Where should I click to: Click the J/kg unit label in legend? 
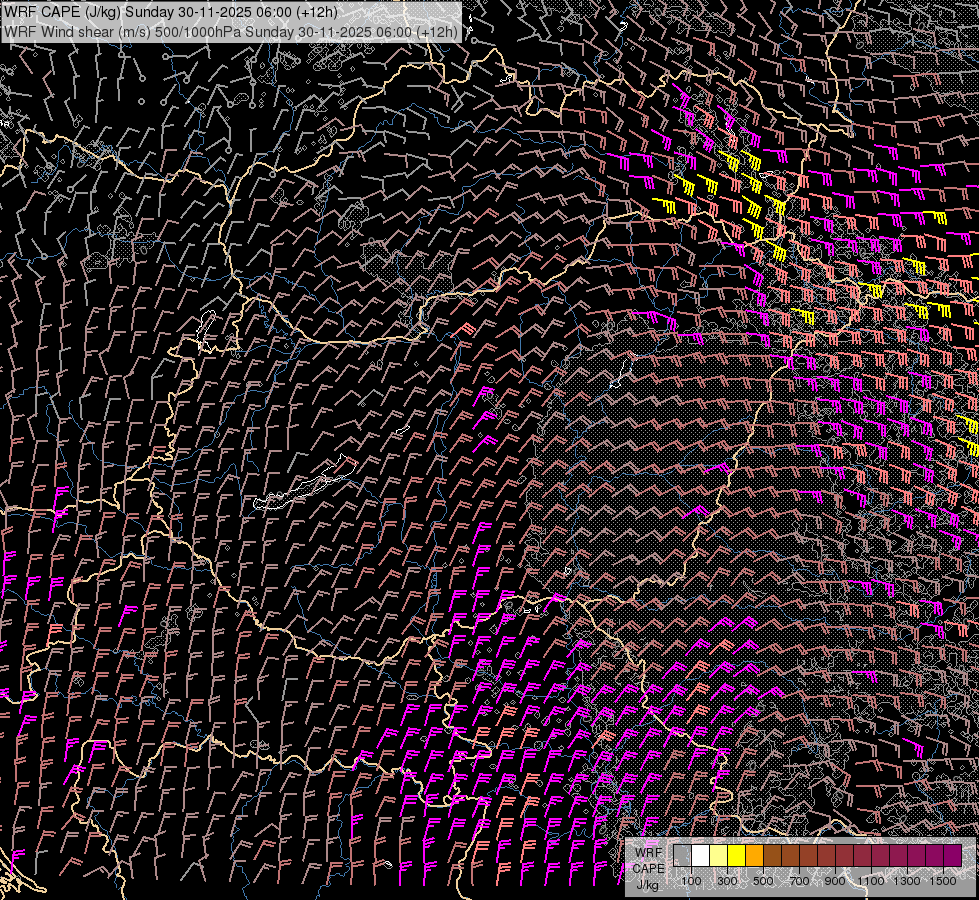point(648,884)
